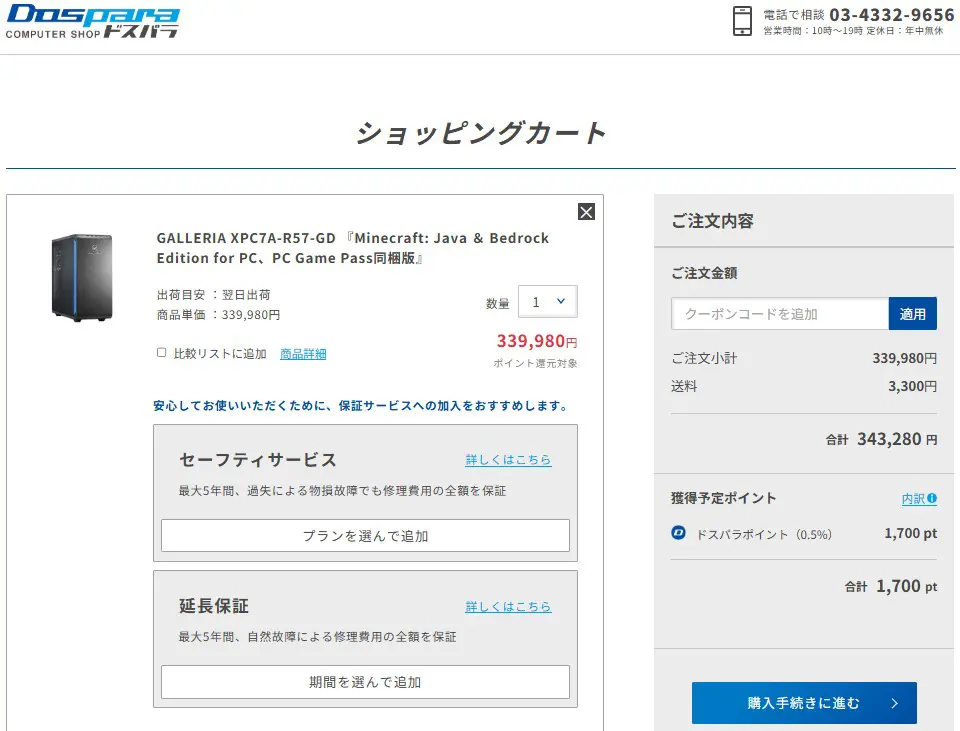Remove item with the X icon
The height and width of the screenshot is (731, 960).
coord(586,212)
